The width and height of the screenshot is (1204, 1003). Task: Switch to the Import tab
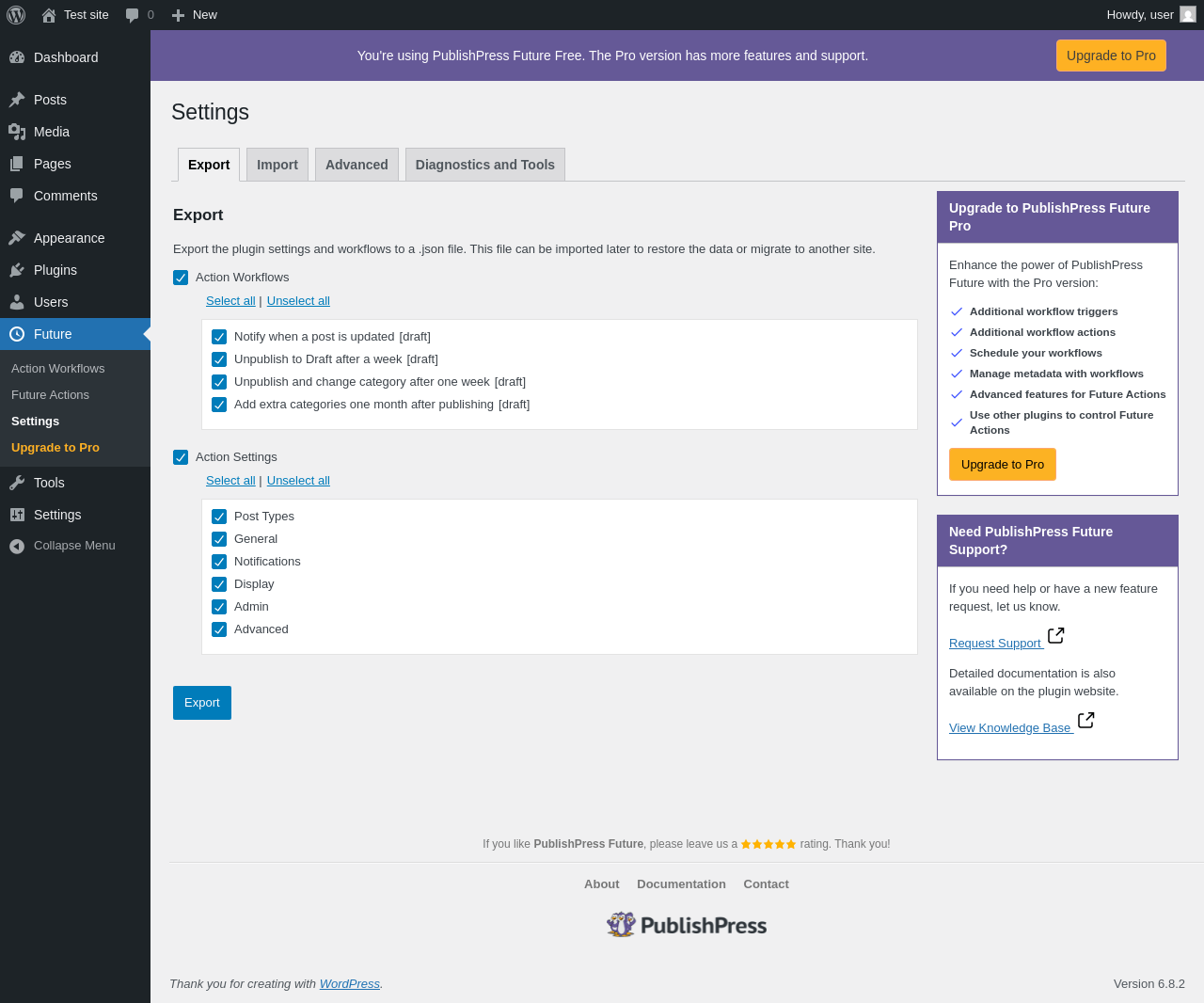[x=277, y=165]
